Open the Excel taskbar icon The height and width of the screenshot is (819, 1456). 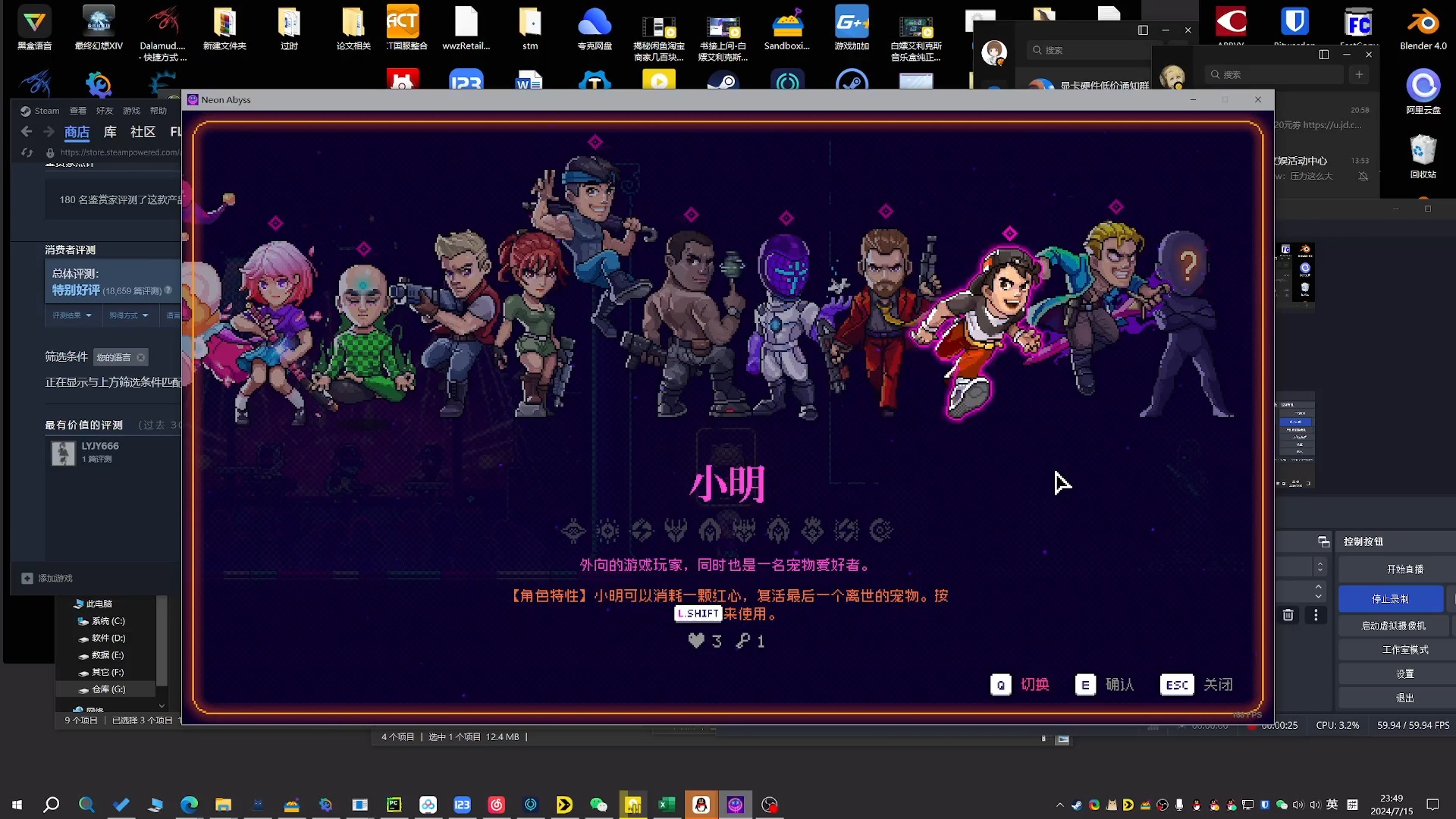click(667, 805)
